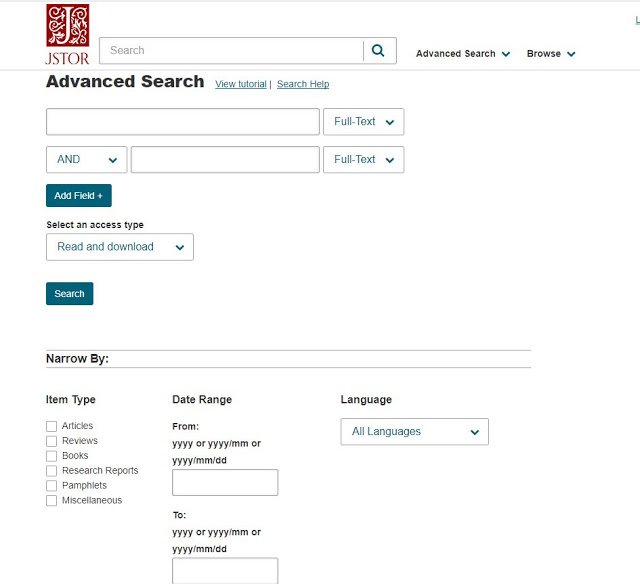Screen dimensions: 640x584
Task: Open the Browse menu
Action: tap(551, 54)
